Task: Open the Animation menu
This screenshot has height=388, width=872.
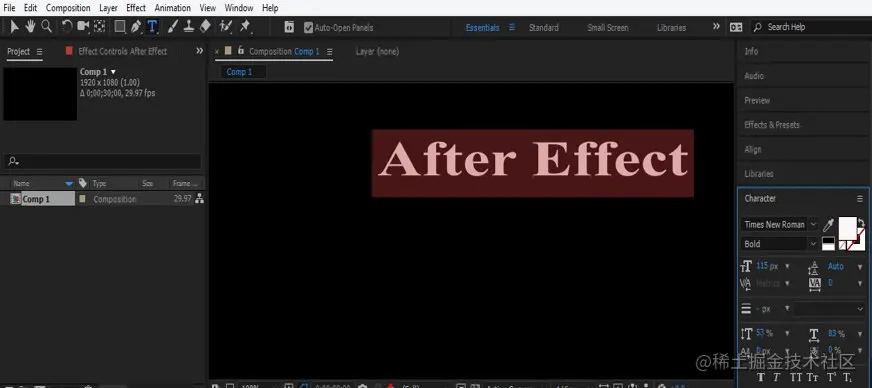Action: click(x=172, y=8)
